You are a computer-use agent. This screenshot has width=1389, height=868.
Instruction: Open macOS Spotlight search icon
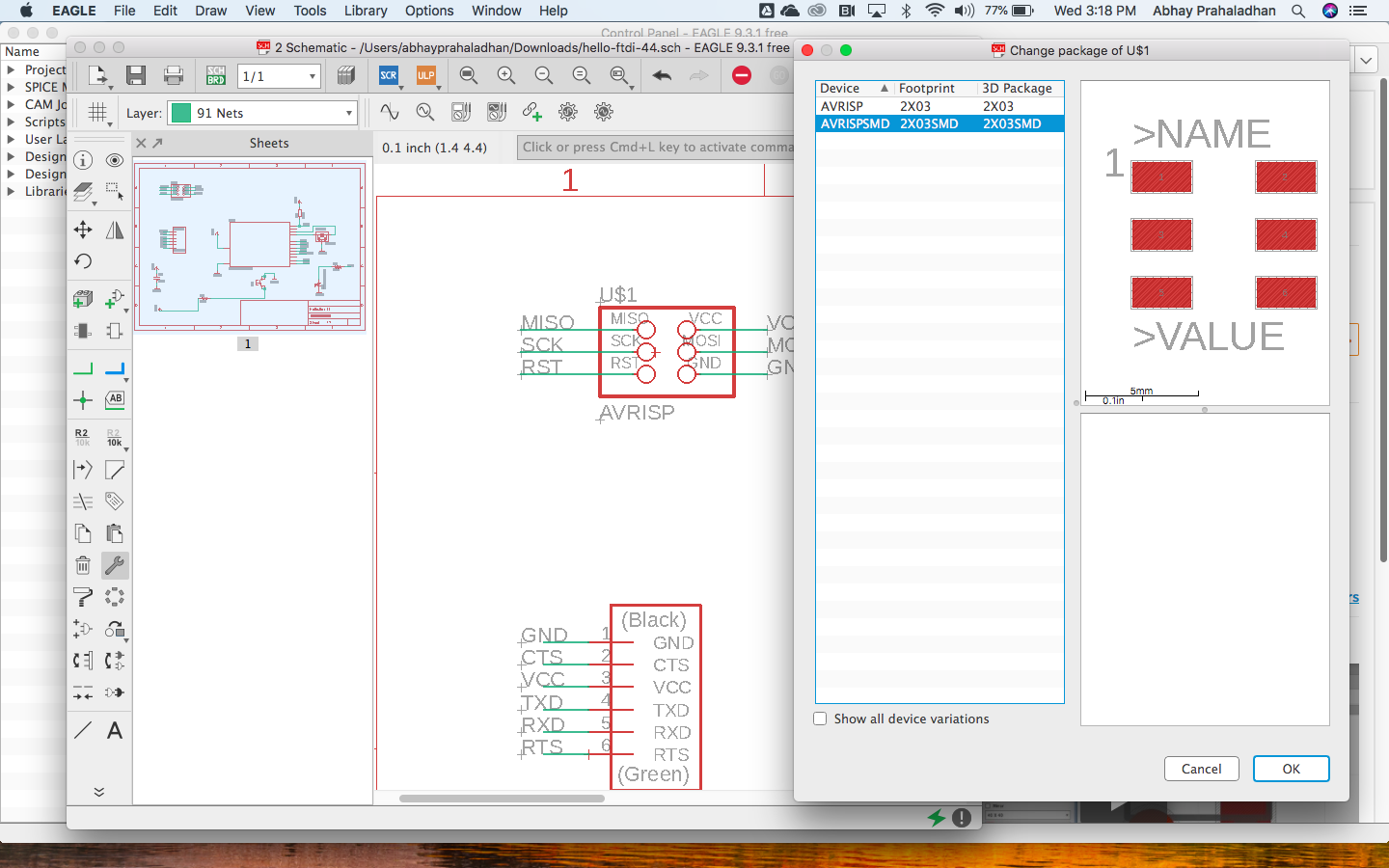1298,11
